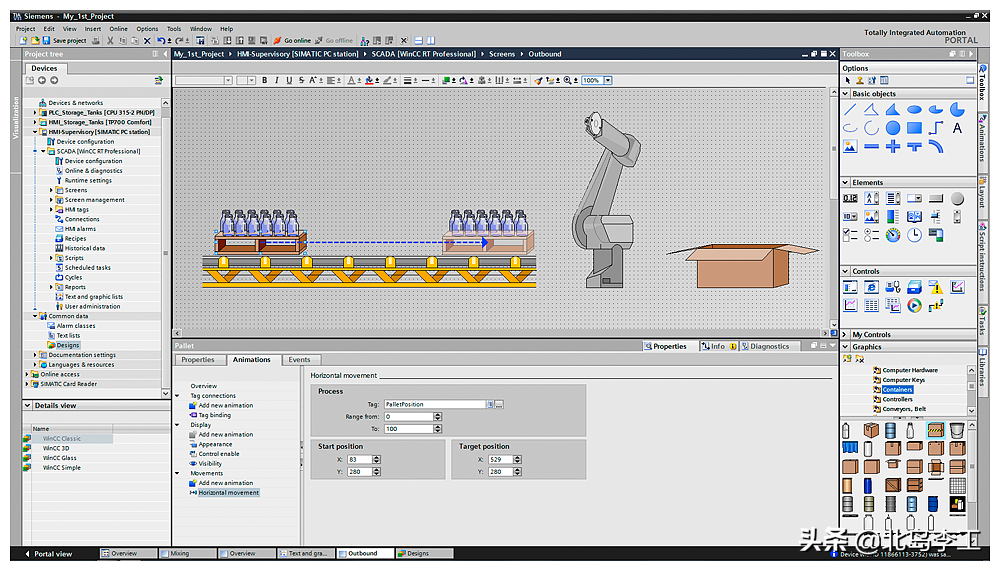This screenshot has height=571, width=1000.
Task: Select the Rectangle basic object
Action: point(914,128)
